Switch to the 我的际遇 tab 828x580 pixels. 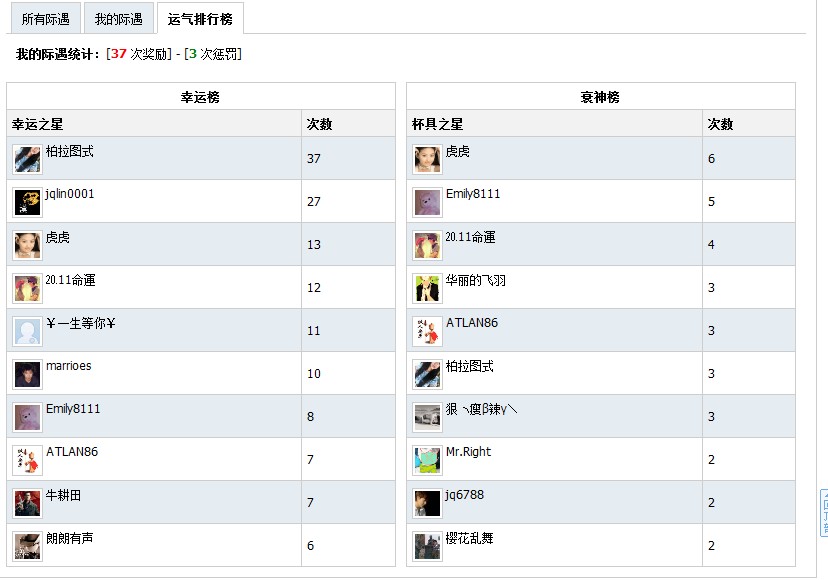click(x=119, y=19)
